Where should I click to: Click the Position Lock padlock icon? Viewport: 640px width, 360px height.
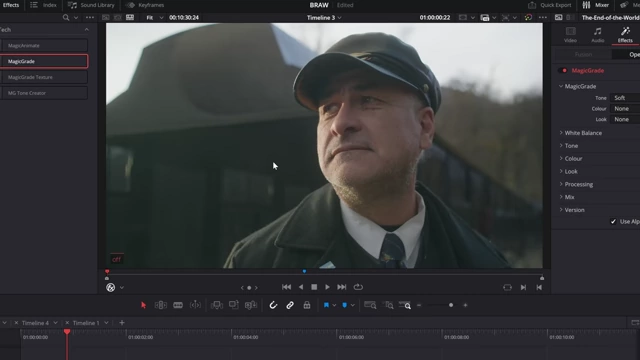[307, 305]
